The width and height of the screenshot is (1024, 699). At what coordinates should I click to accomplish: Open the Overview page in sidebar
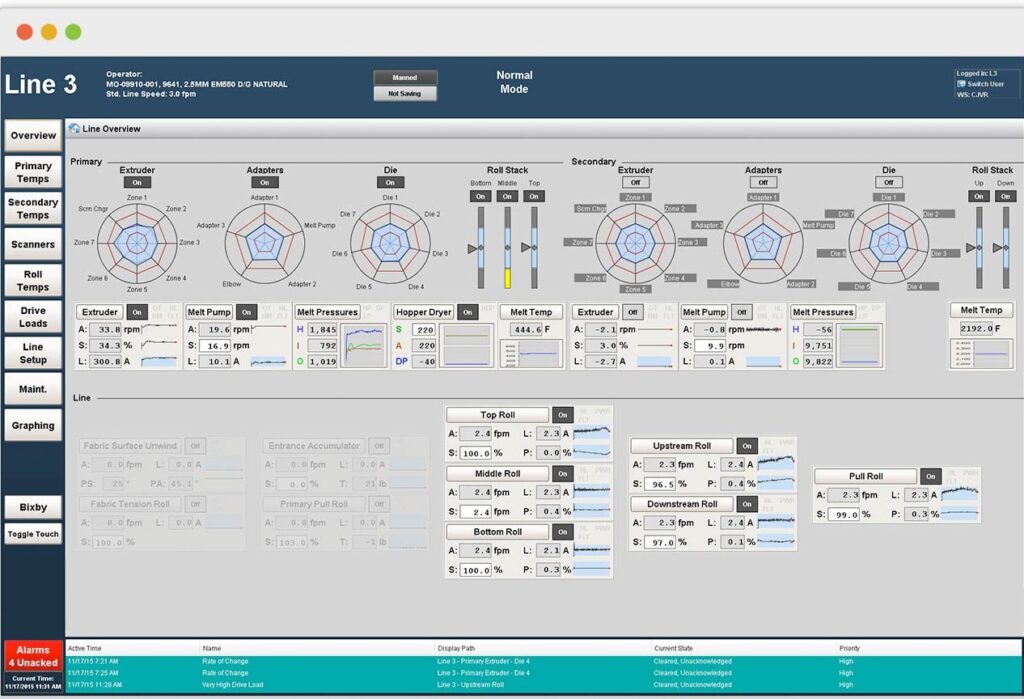33,136
